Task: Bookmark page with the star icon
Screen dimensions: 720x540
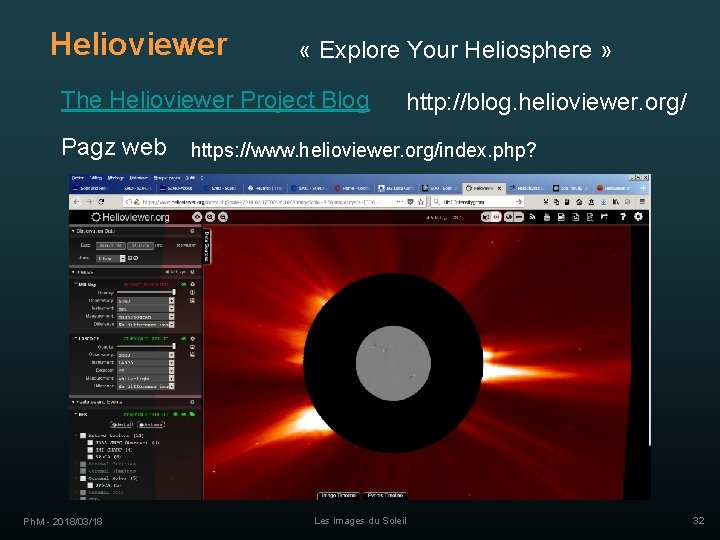Action: pos(421,202)
